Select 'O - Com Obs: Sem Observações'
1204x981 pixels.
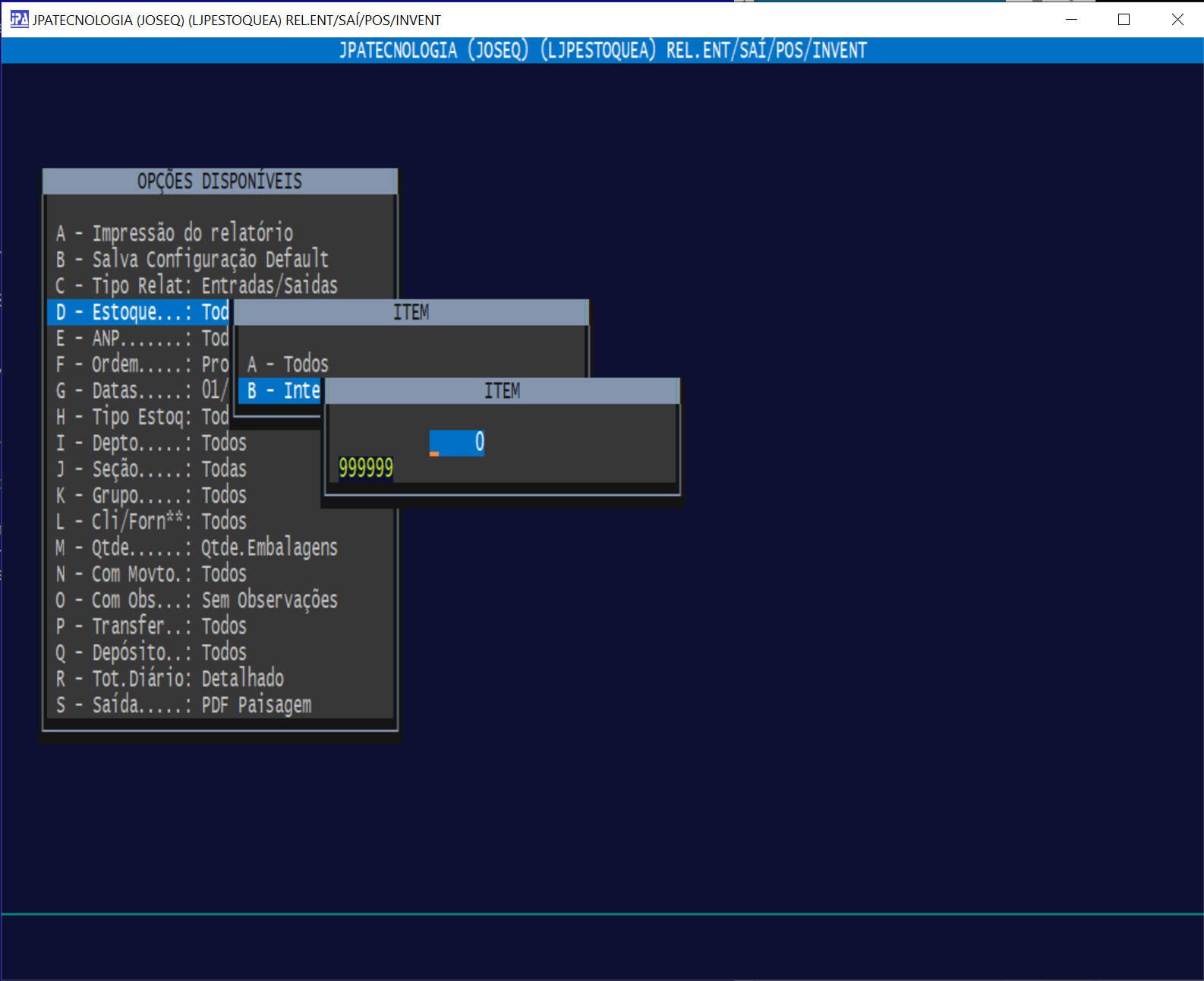click(x=196, y=600)
